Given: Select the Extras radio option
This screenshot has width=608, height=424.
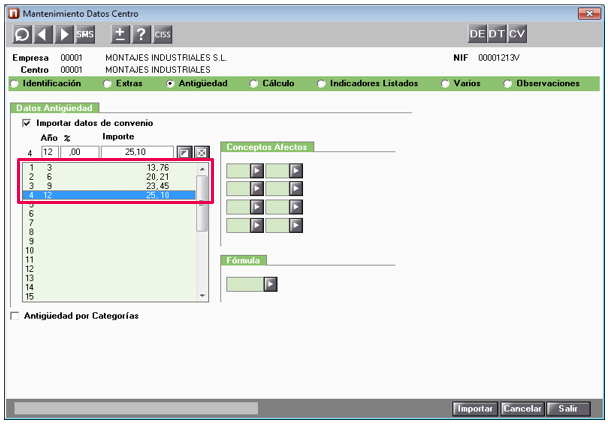Looking at the screenshot, I should [107, 84].
